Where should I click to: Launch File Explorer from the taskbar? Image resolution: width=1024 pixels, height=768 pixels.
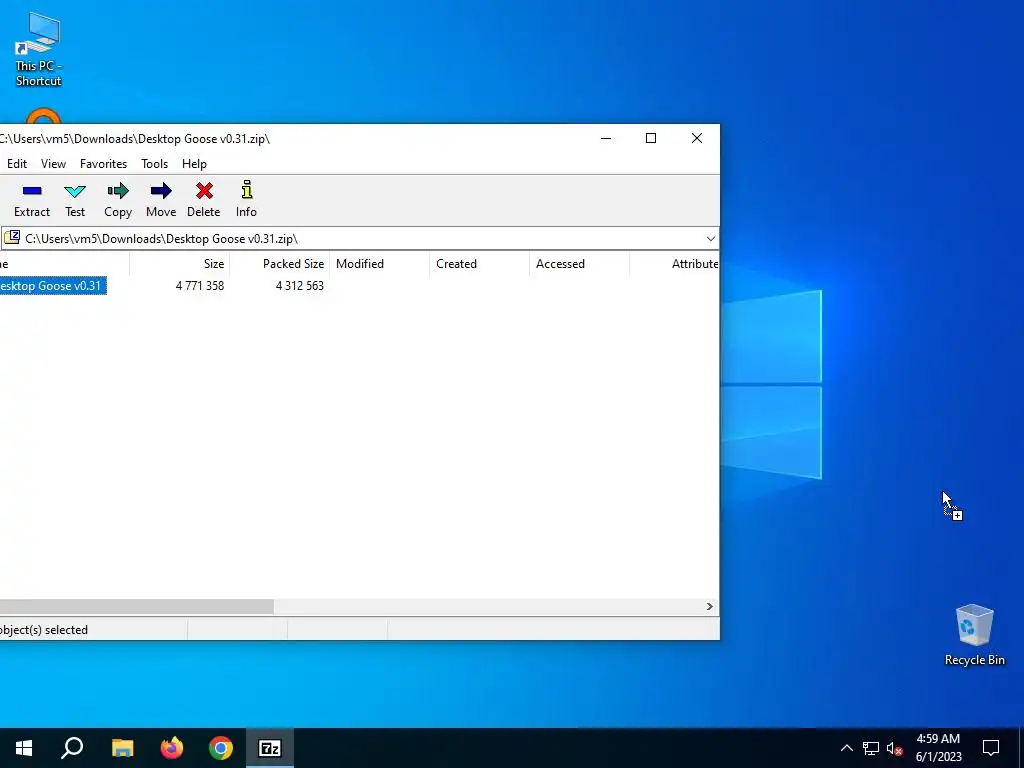[x=122, y=748]
